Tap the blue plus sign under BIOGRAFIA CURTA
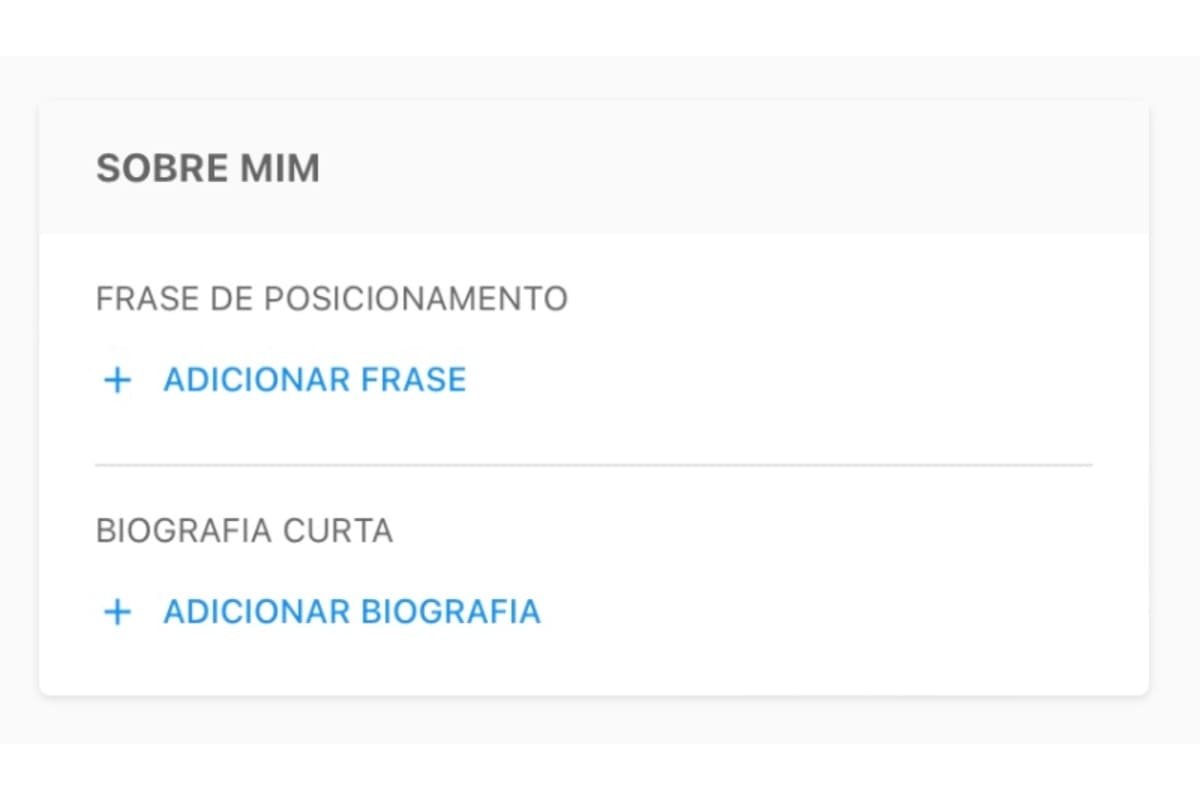The width and height of the screenshot is (1200, 800). click(118, 612)
